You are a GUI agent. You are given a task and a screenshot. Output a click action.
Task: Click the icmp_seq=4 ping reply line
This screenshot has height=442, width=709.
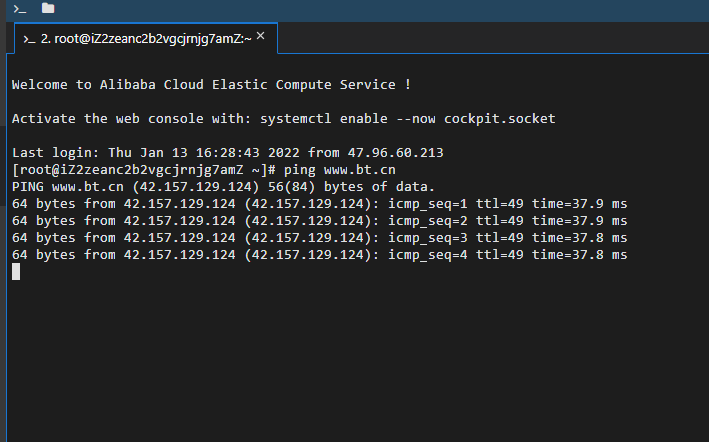tap(319, 255)
